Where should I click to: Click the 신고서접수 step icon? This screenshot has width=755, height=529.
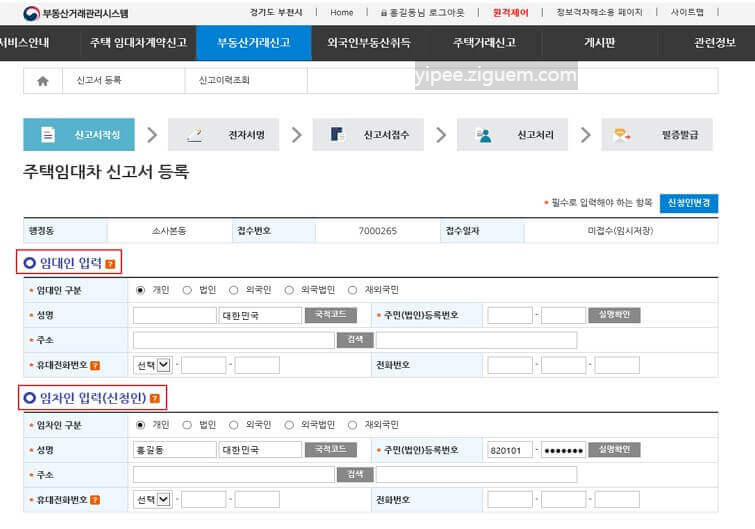pyautogui.click(x=337, y=134)
